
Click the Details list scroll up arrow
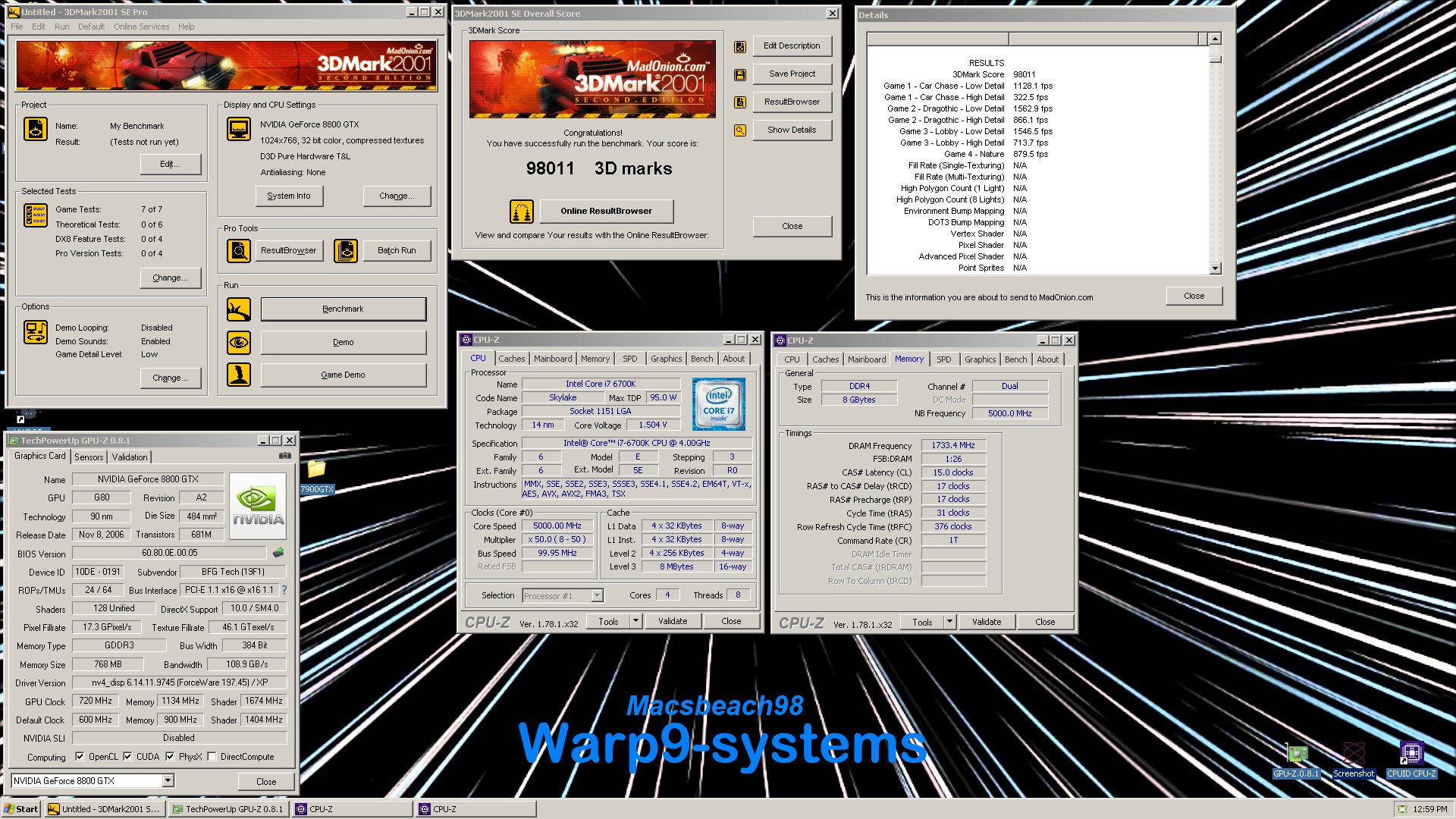click(1216, 39)
